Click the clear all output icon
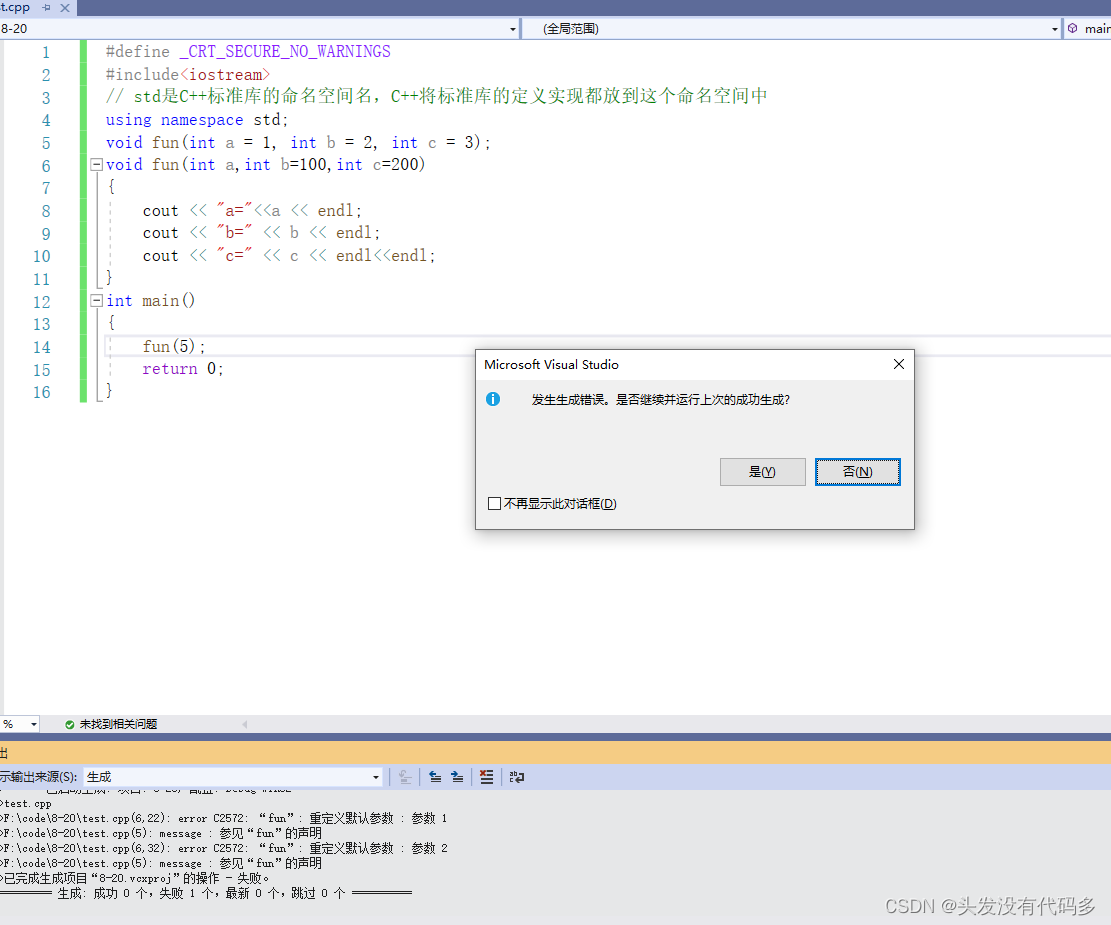Image resolution: width=1111 pixels, height=925 pixels. 486,776
